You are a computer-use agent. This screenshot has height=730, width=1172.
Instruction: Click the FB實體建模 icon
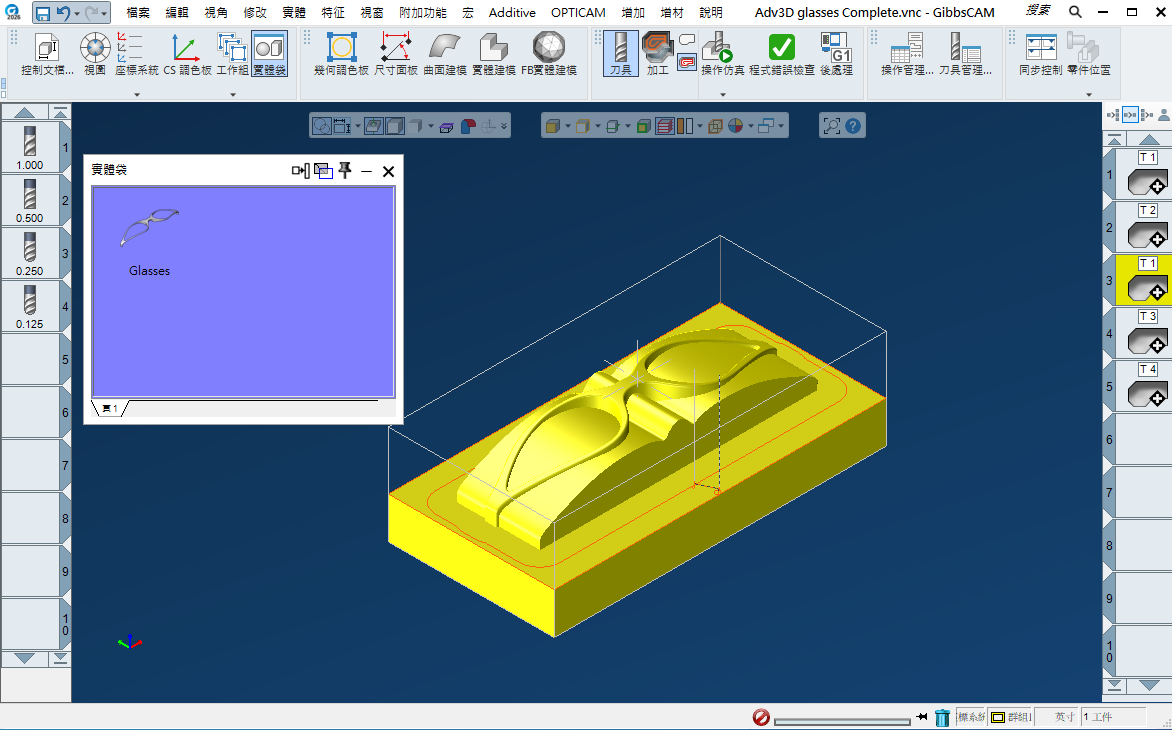point(548,48)
